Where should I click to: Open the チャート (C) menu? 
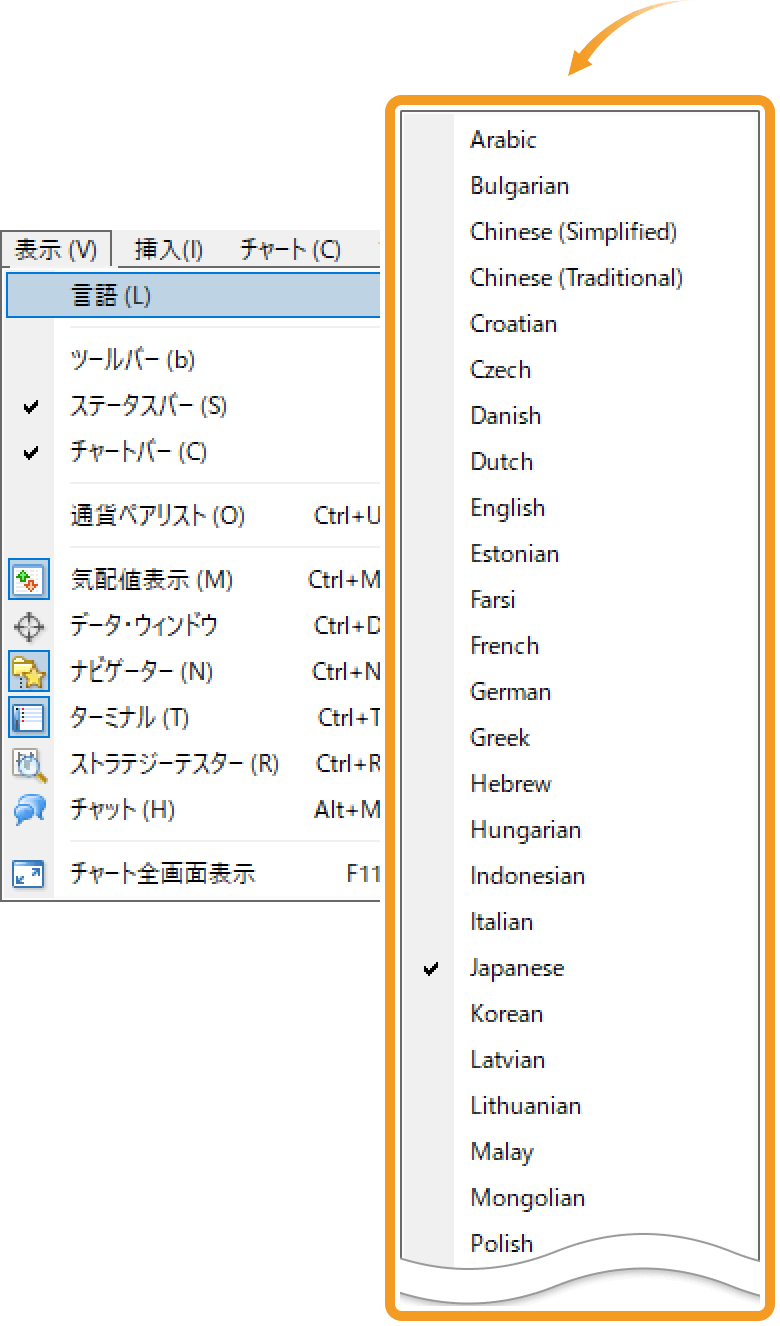click(291, 250)
